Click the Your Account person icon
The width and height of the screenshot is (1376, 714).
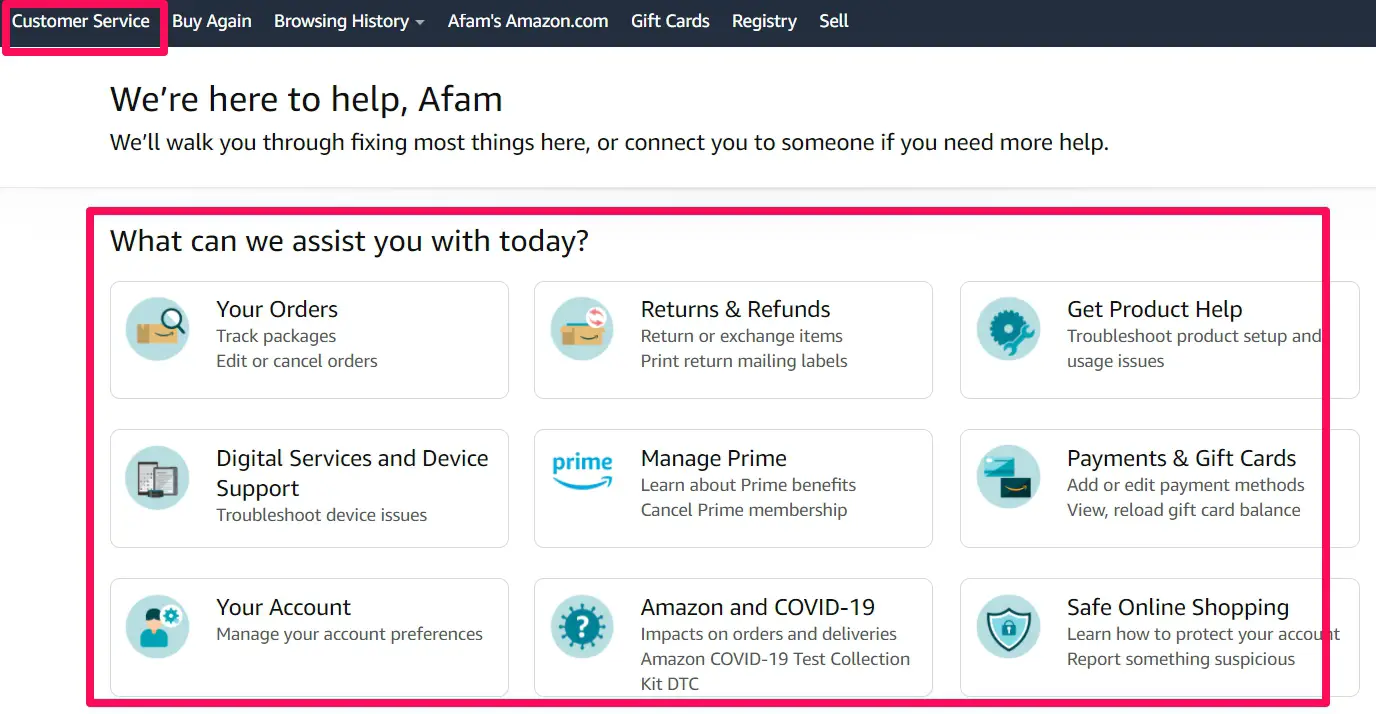(157, 627)
